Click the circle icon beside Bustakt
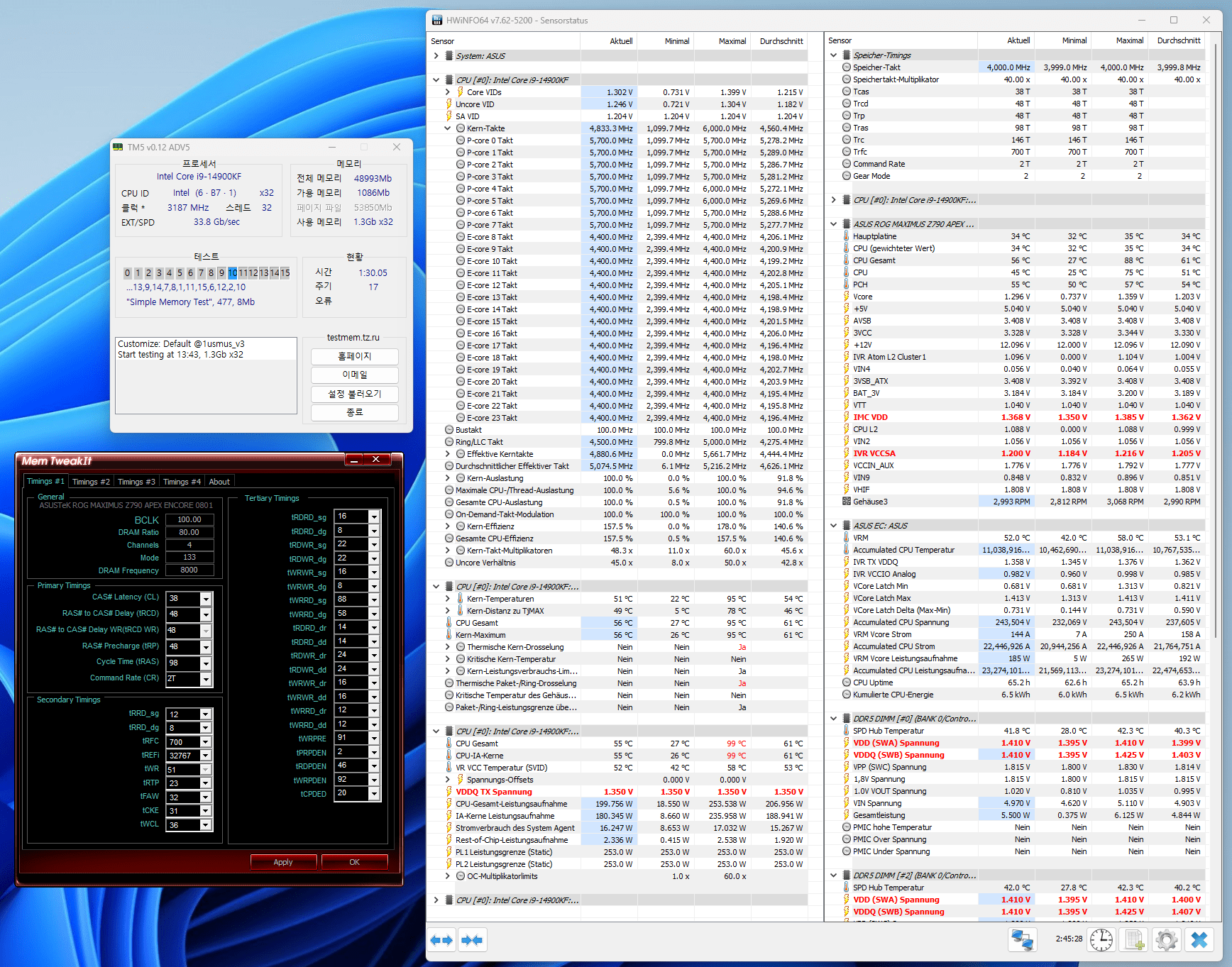Screen dimensions: 1232x967 tap(449, 430)
